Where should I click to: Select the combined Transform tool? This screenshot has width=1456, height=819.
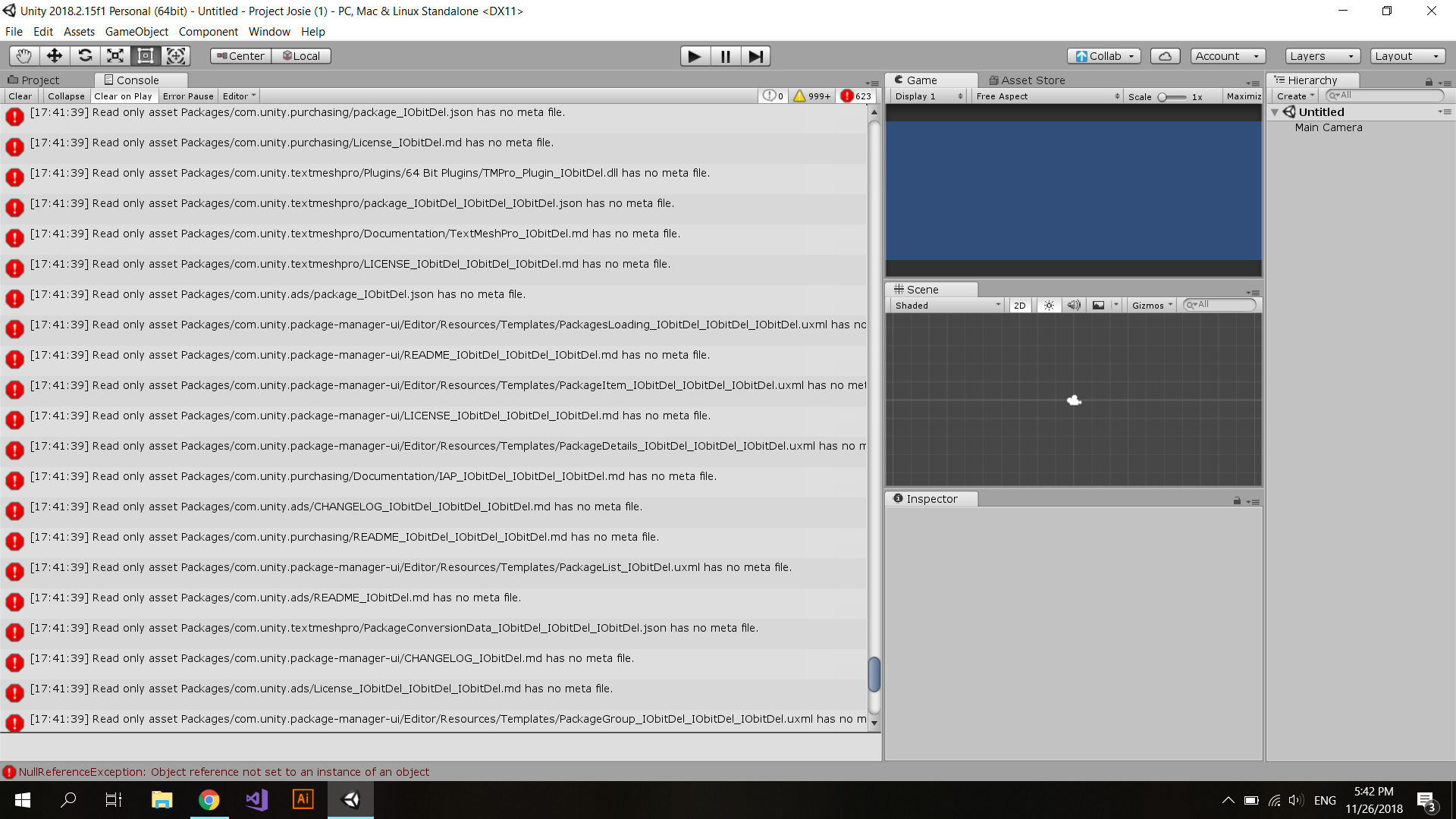coord(176,55)
